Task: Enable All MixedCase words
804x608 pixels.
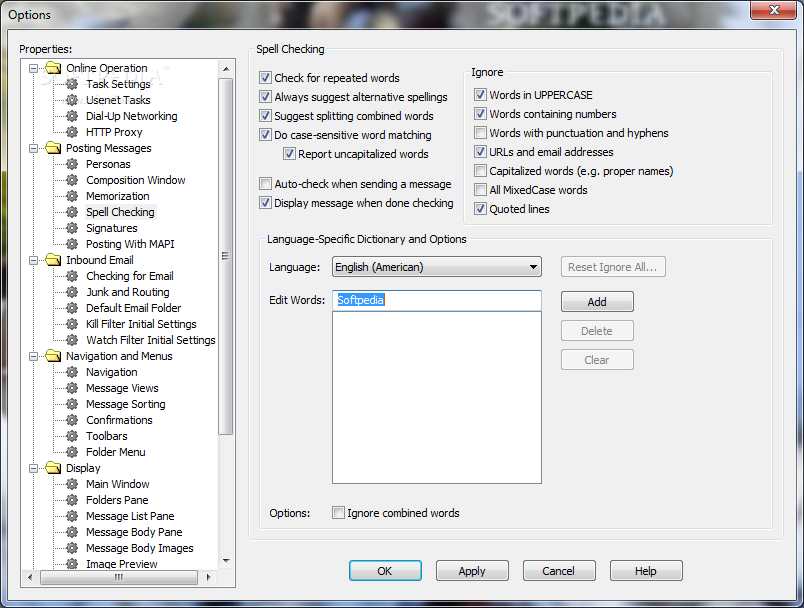Action: 480,190
